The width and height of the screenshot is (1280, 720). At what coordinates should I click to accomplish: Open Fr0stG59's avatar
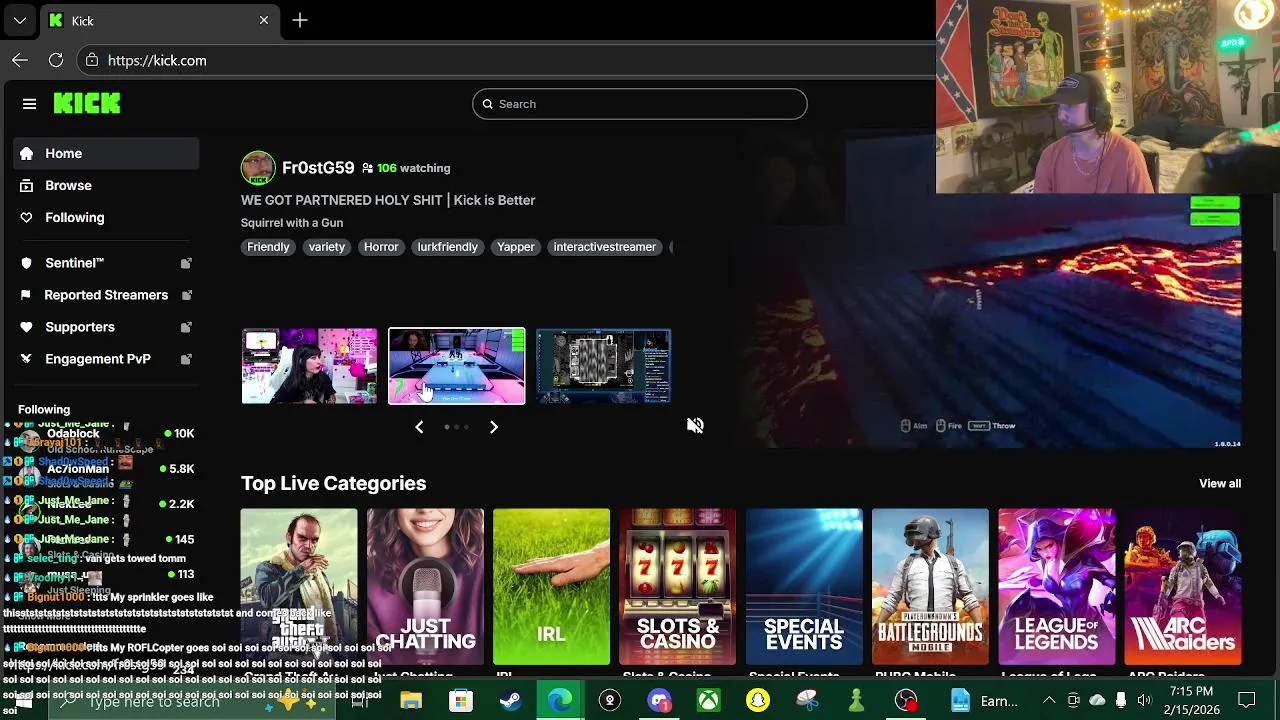point(258,168)
